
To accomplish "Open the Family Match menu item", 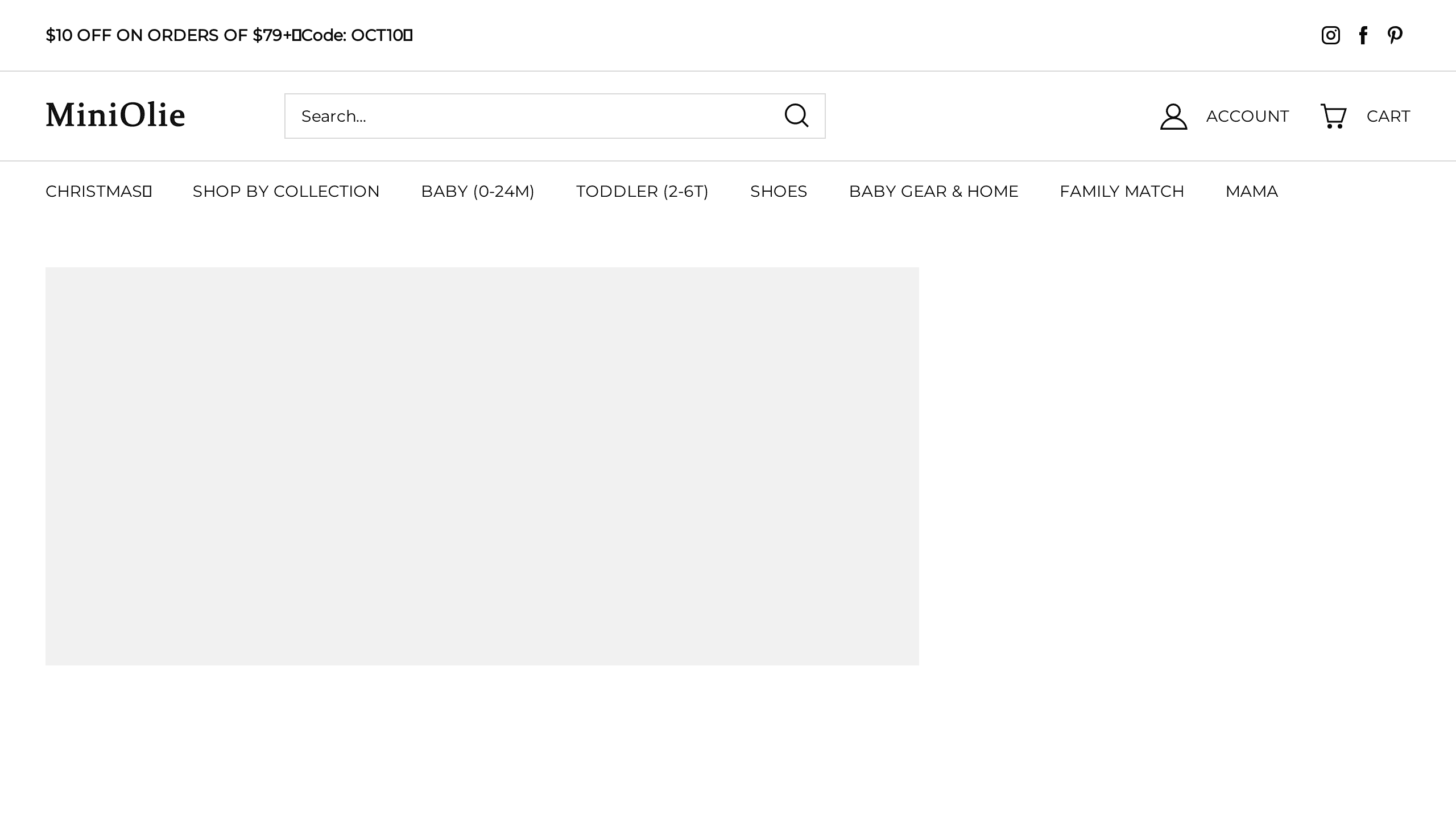I will click(1122, 191).
